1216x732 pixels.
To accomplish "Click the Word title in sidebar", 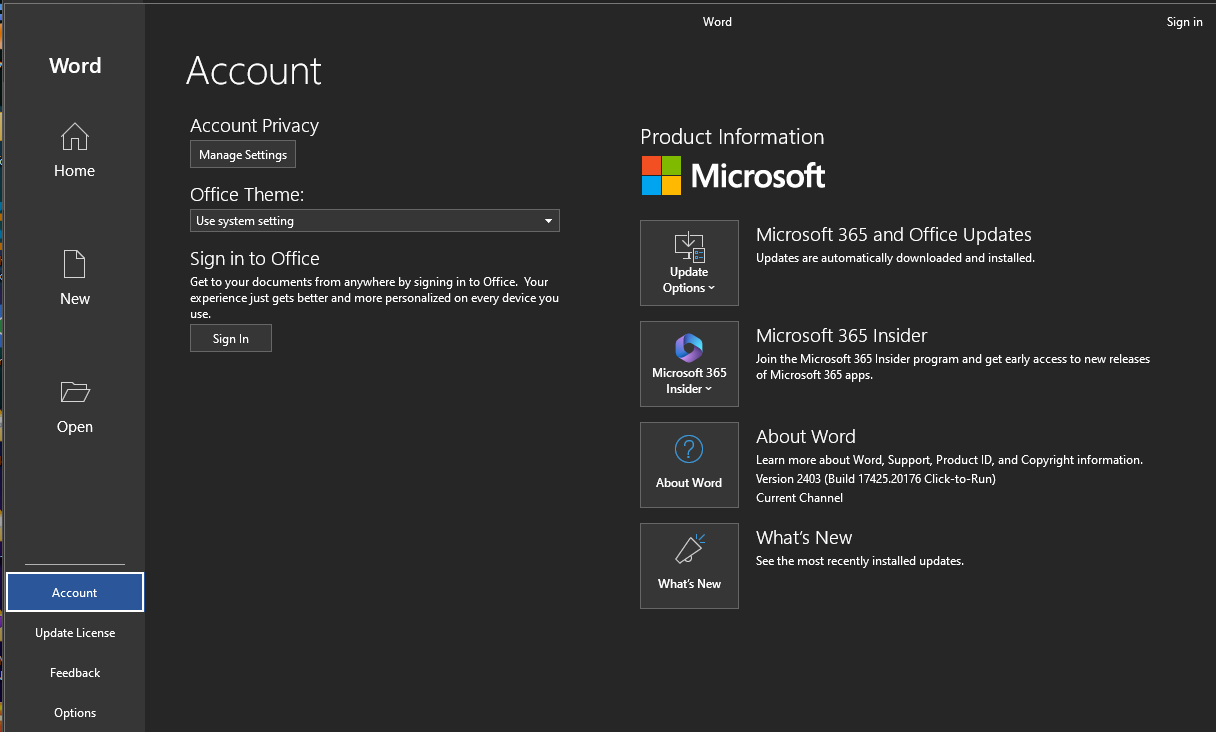I will (75, 66).
